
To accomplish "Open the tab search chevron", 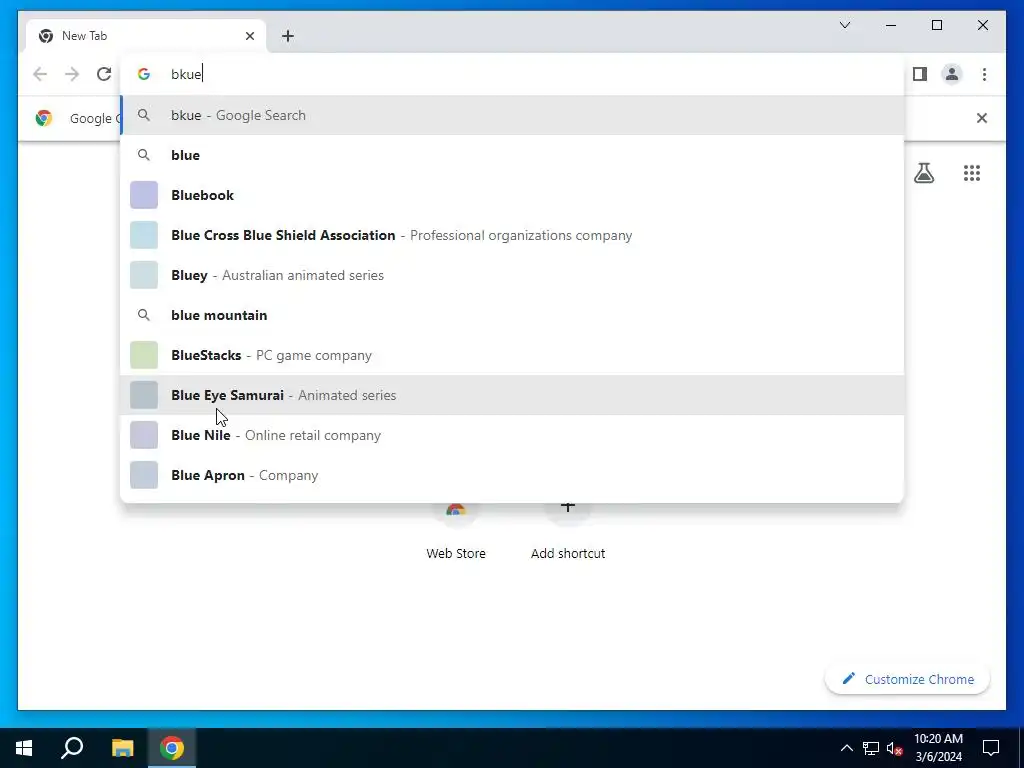I will click(844, 25).
